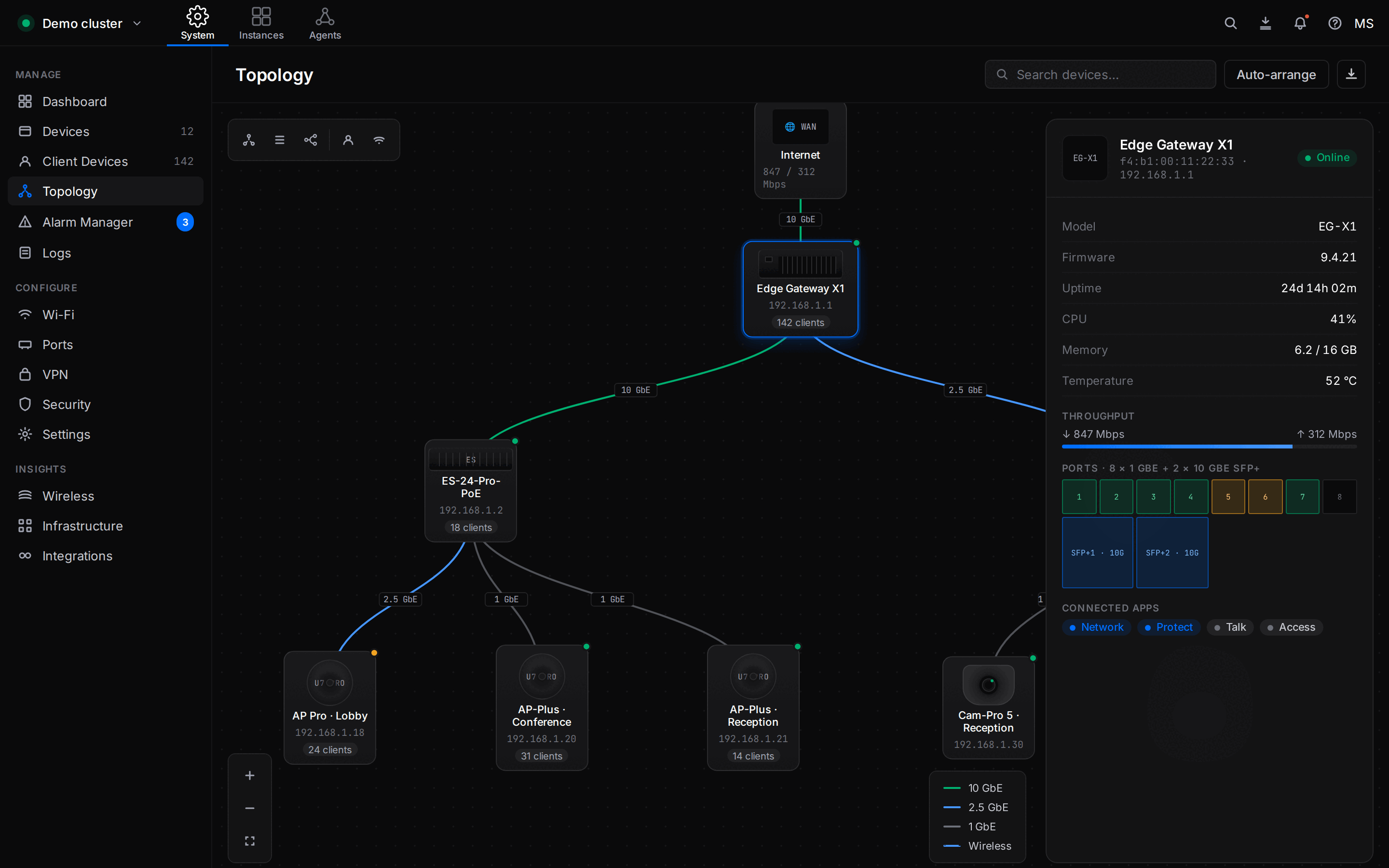Viewport: 1389px width, 868px height.
Task: Click port 1 in the ports grid
Action: click(x=1079, y=497)
